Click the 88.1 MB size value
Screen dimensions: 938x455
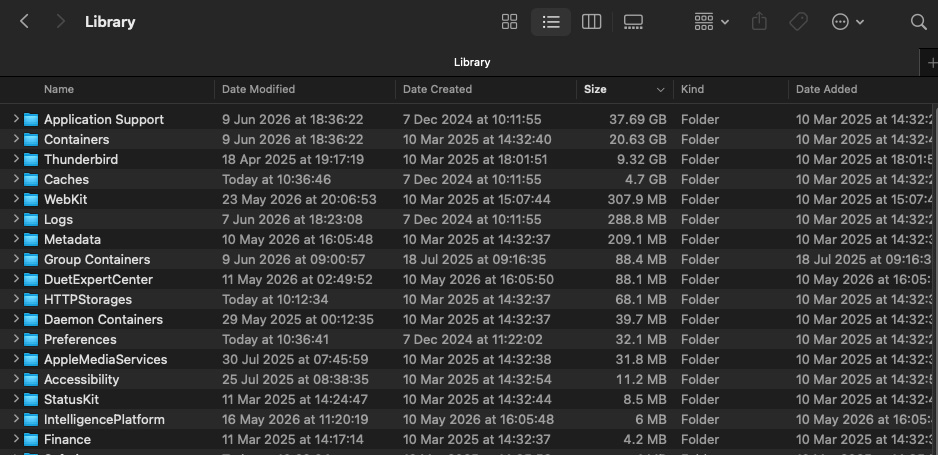[x=641, y=280]
